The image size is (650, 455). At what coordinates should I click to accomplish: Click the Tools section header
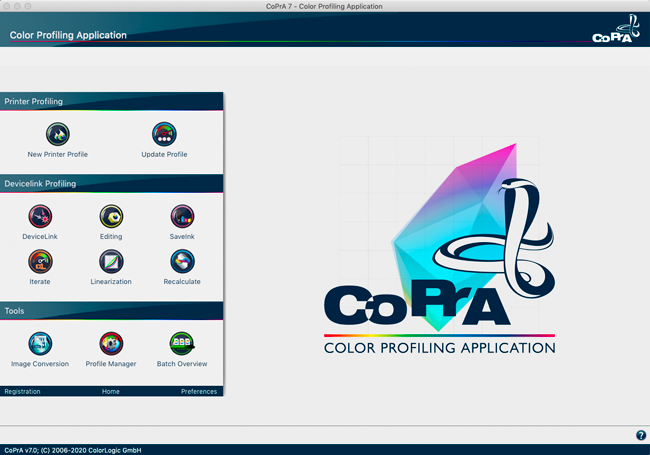[112, 311]
